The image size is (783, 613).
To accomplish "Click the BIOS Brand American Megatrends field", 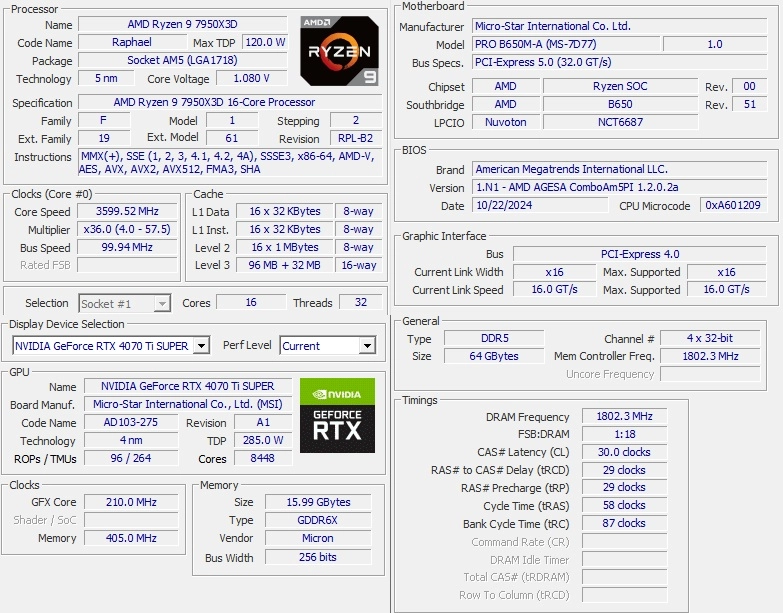I will pos(620,169).
